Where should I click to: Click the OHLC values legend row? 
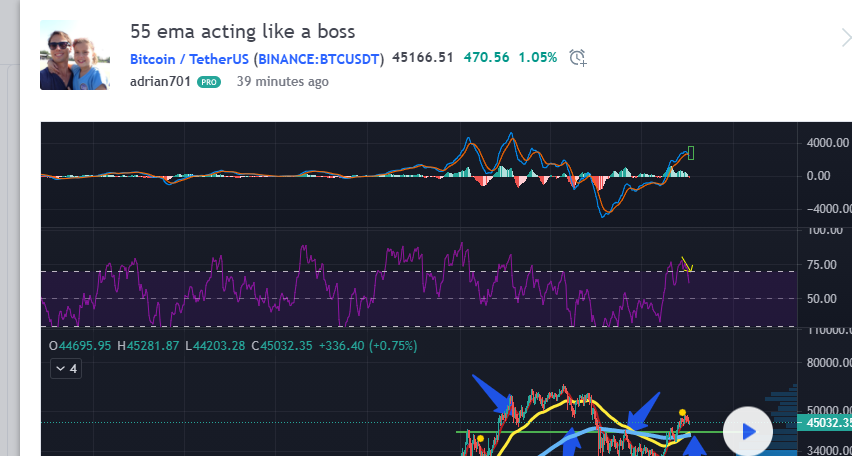coord(233,346)
